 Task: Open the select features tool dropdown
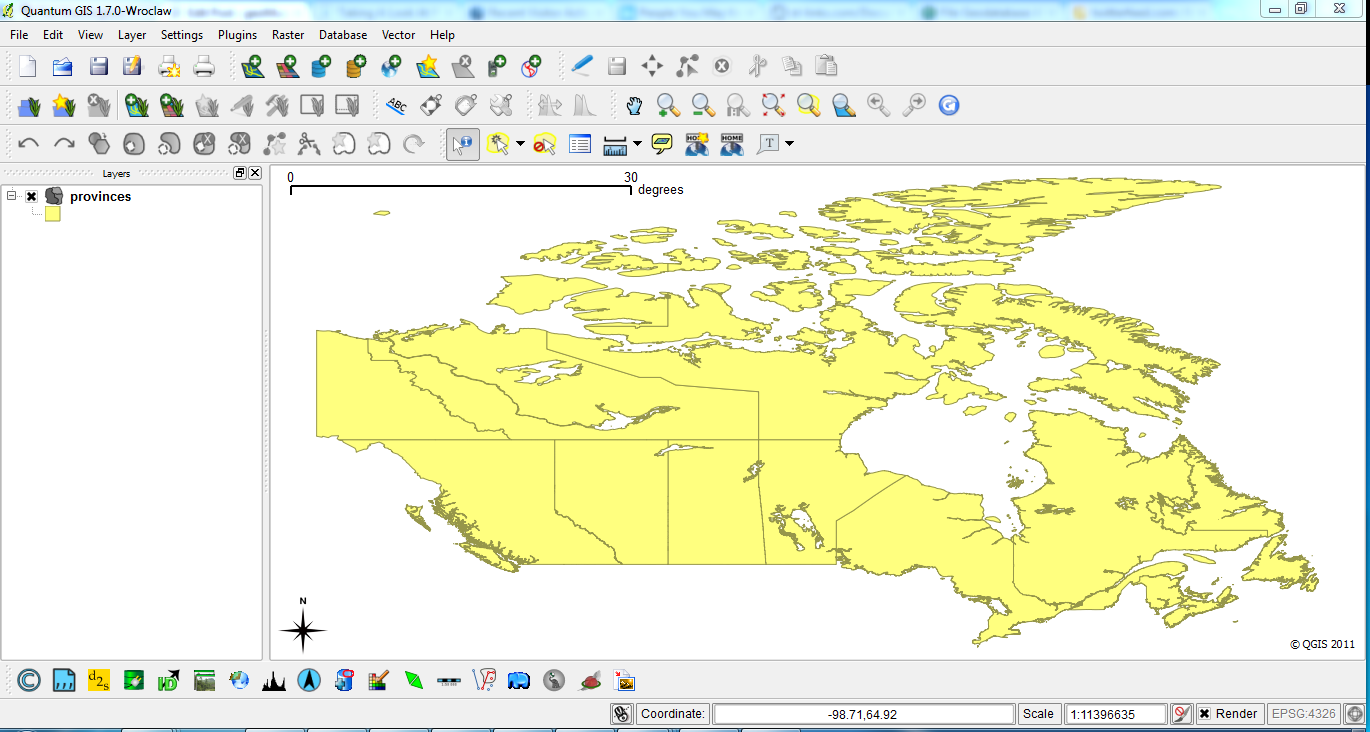[x=521, y=144]
